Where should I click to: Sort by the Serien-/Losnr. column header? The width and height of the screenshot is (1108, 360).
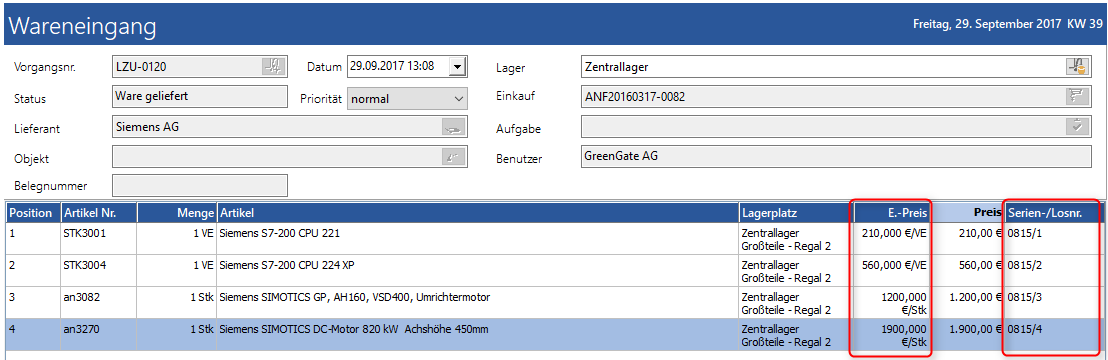point(1053,213)
